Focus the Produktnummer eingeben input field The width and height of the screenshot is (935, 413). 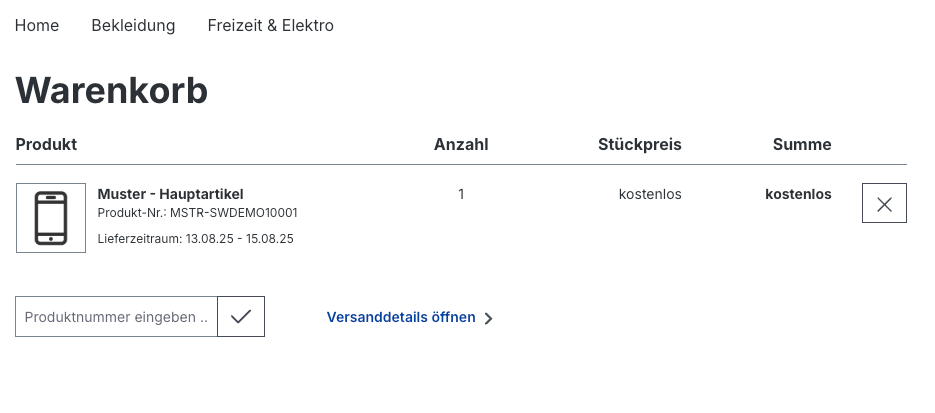click(116, 316)
